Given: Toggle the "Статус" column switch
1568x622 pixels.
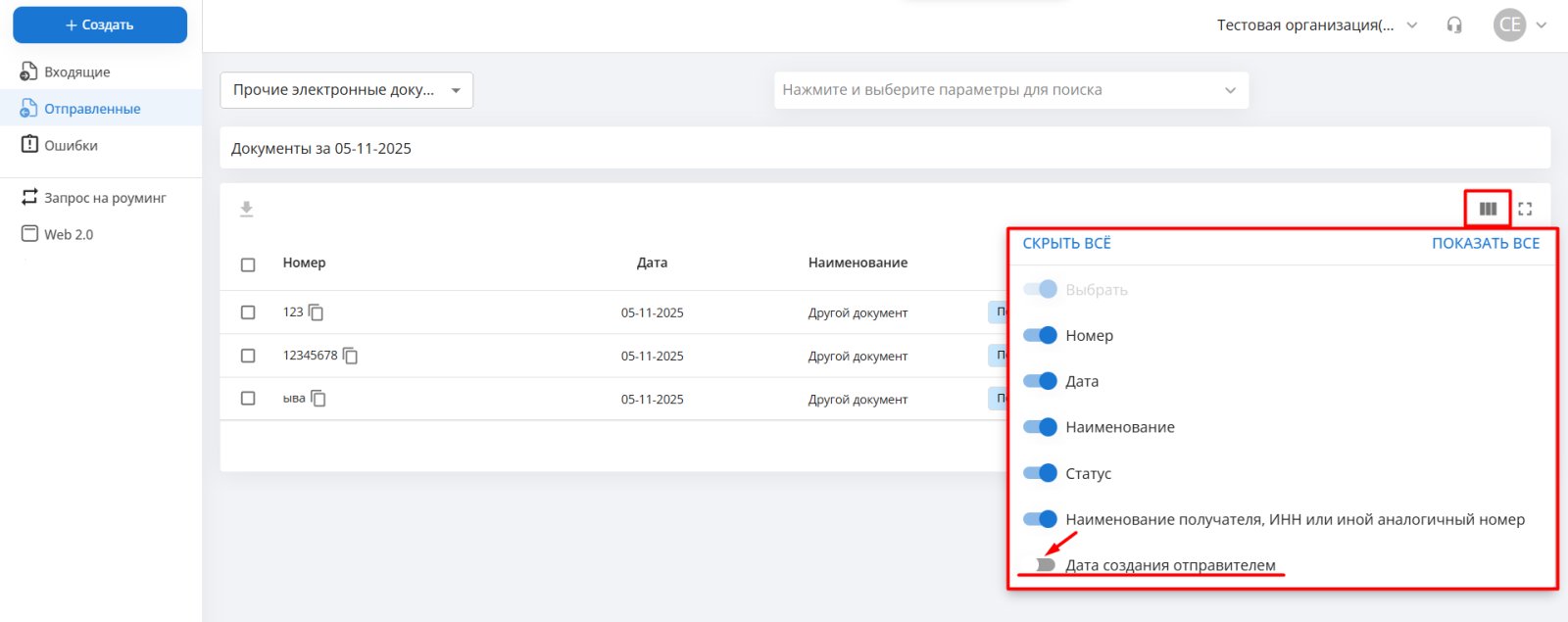Looking at the screenshot, I should pyautogui.click(x=1040, y=473).
